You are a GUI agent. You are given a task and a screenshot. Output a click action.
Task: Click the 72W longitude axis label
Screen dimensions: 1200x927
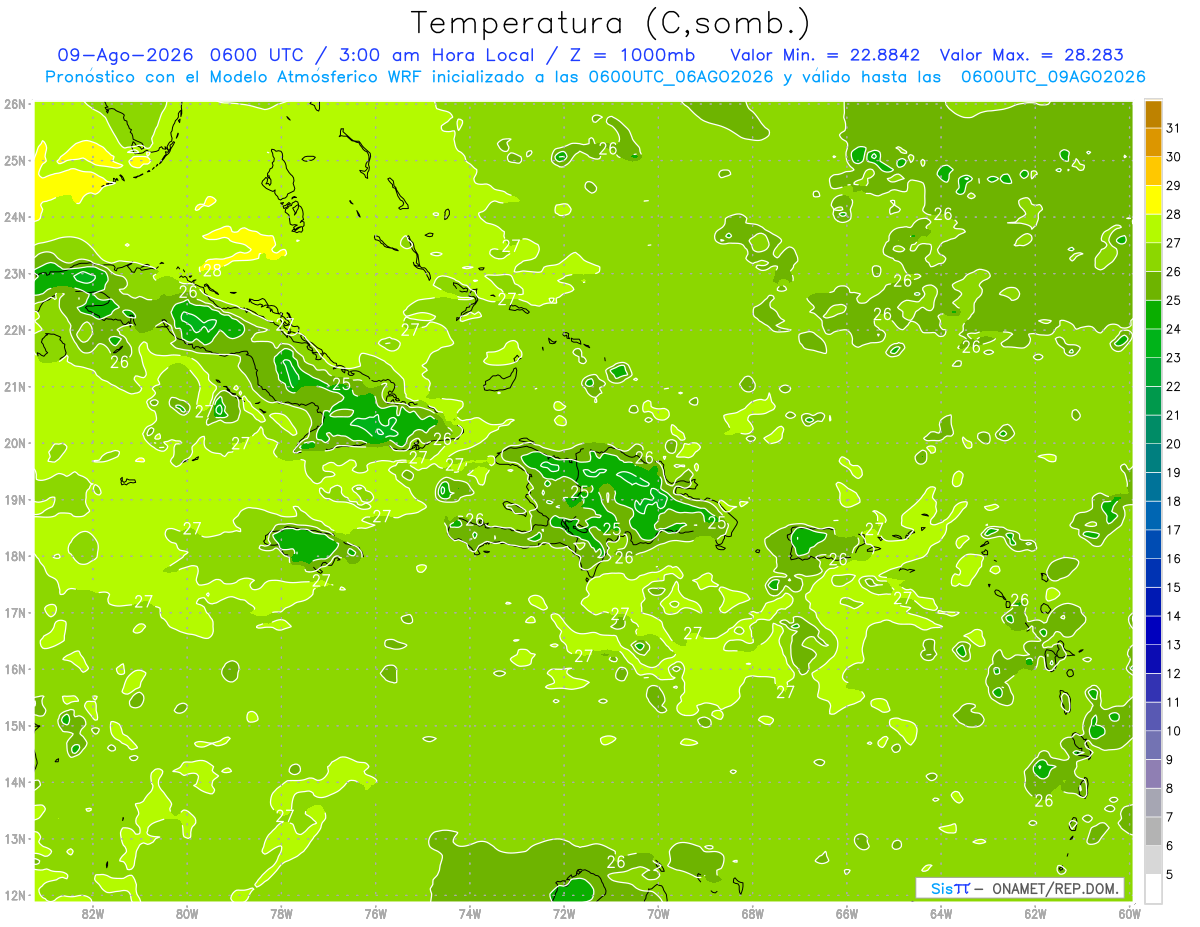click(564, 913)
